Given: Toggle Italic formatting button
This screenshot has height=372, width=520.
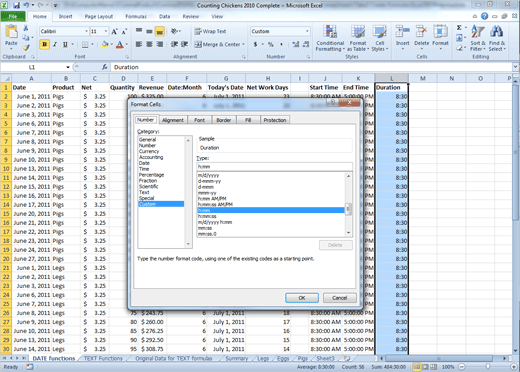Looking at the screenshot, I should (55, 44).
